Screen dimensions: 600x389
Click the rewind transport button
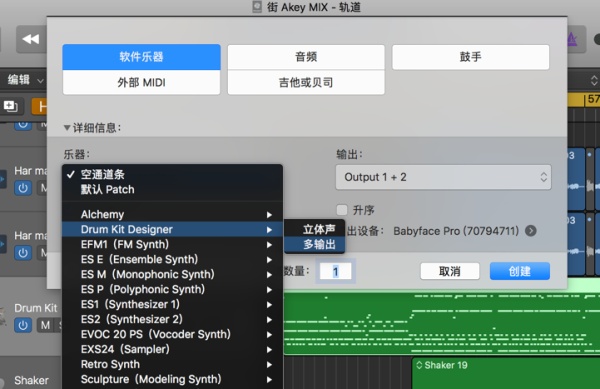pyautogui.click(x=31, y=39)
